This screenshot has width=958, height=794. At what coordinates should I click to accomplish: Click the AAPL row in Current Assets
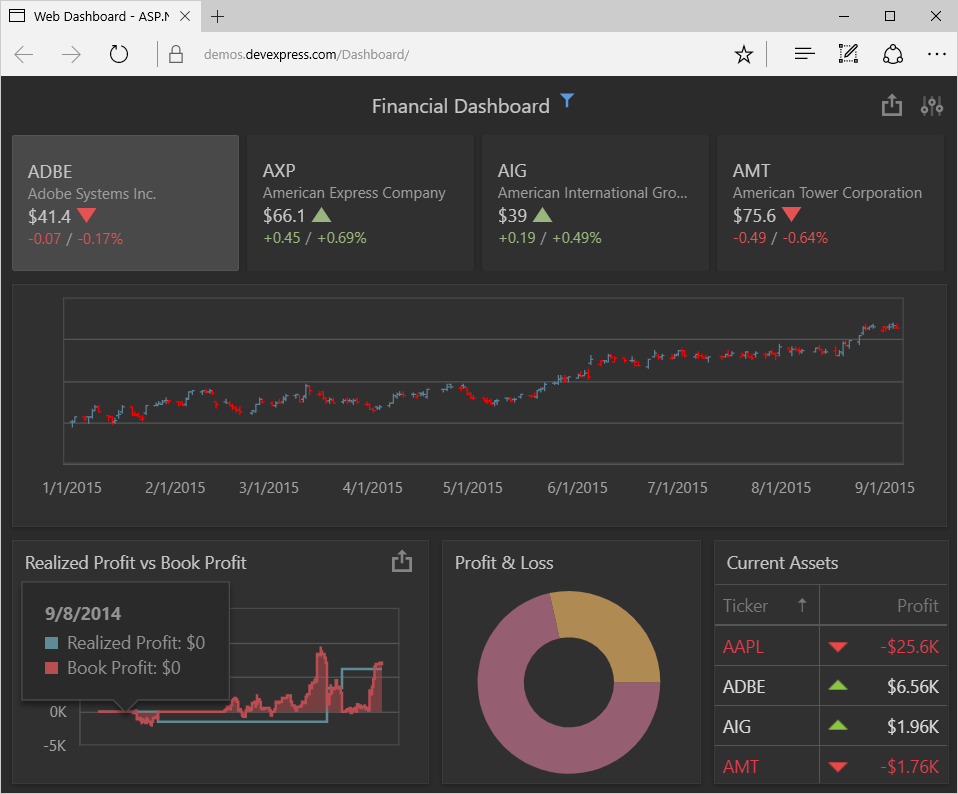[x=830, y=647]
